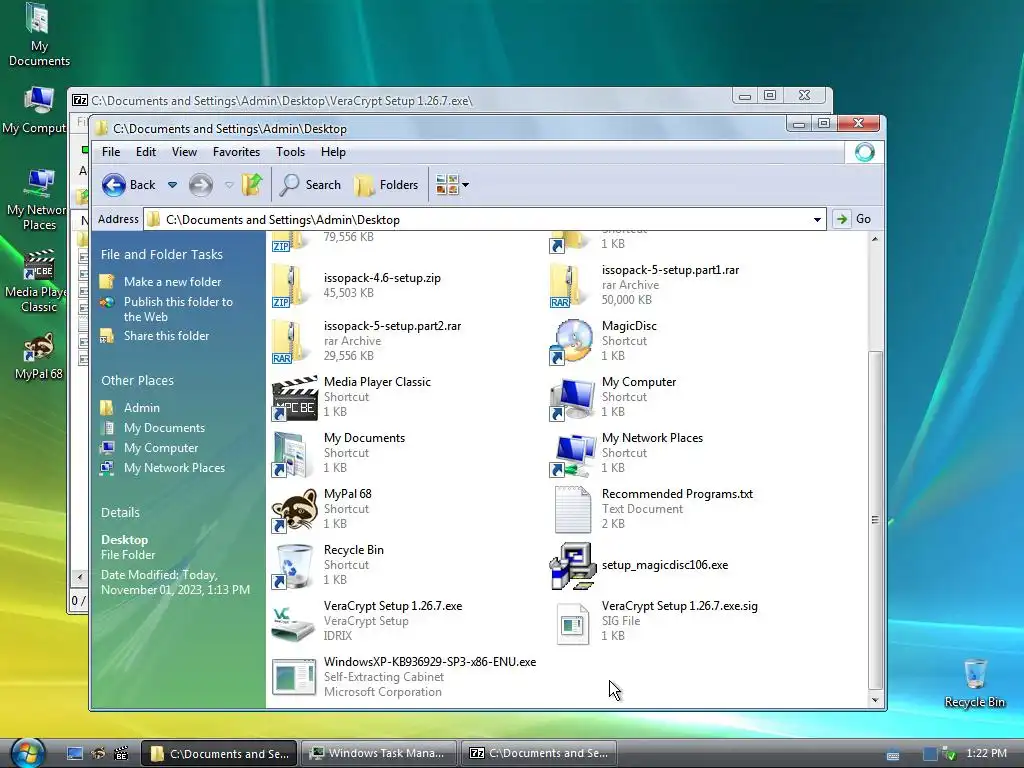Switch to Explorer Desktop folder taskbar button
Image resolution: width=1024 pixels, height=768 pixels.
point(219,753)
